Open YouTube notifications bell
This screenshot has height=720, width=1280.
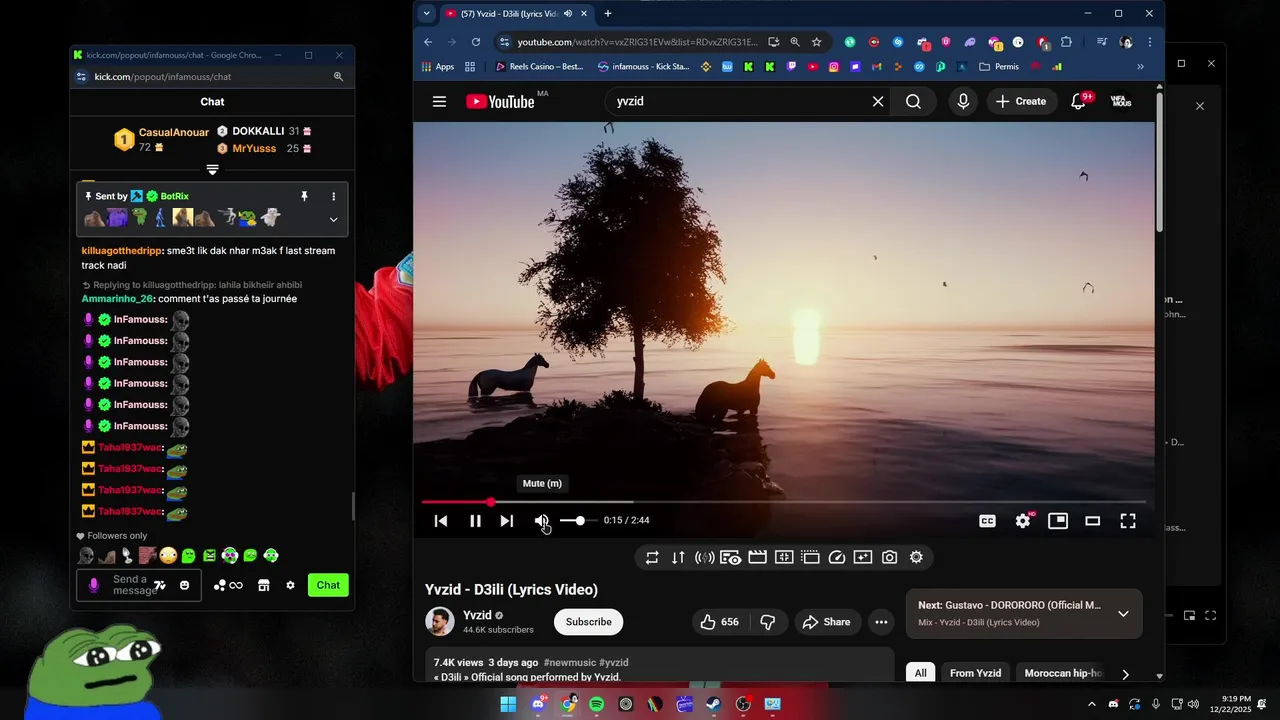pyautogui.click(x=1078, y=101)
